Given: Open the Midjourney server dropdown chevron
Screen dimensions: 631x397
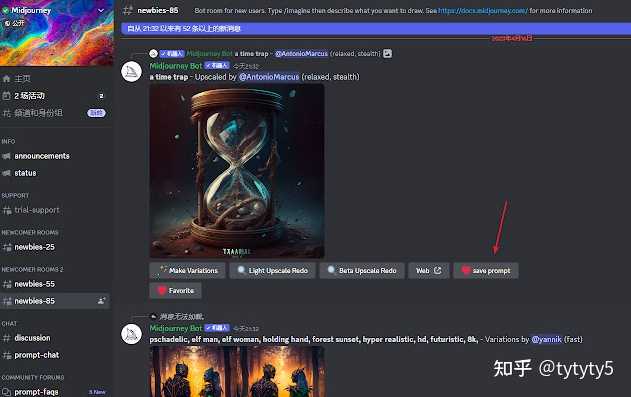Looking at the screenshot, I should tap(101, 10).
